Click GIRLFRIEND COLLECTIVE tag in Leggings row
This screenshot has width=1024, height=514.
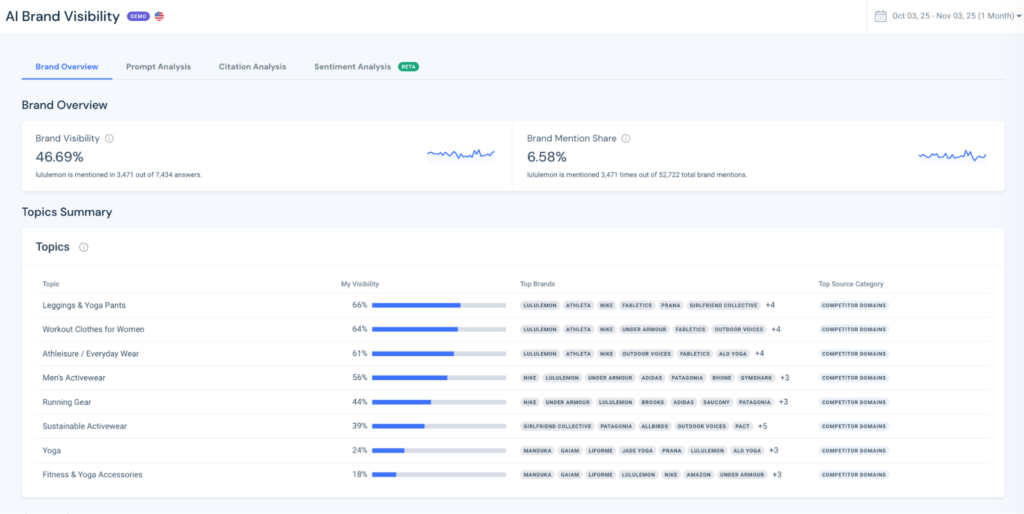724,305
